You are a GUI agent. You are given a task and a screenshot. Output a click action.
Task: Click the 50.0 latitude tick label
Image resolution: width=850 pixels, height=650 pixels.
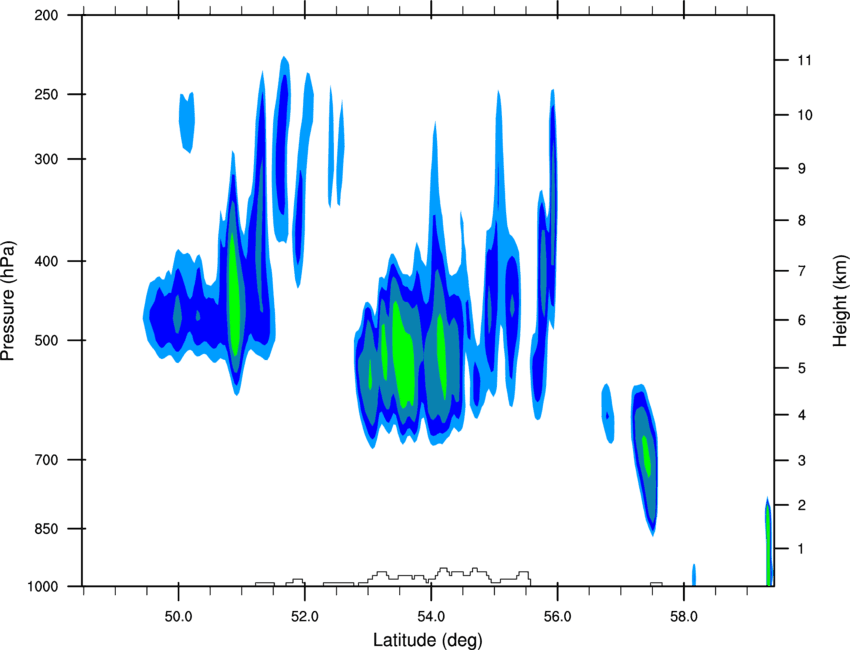click(x=178, y=617)
